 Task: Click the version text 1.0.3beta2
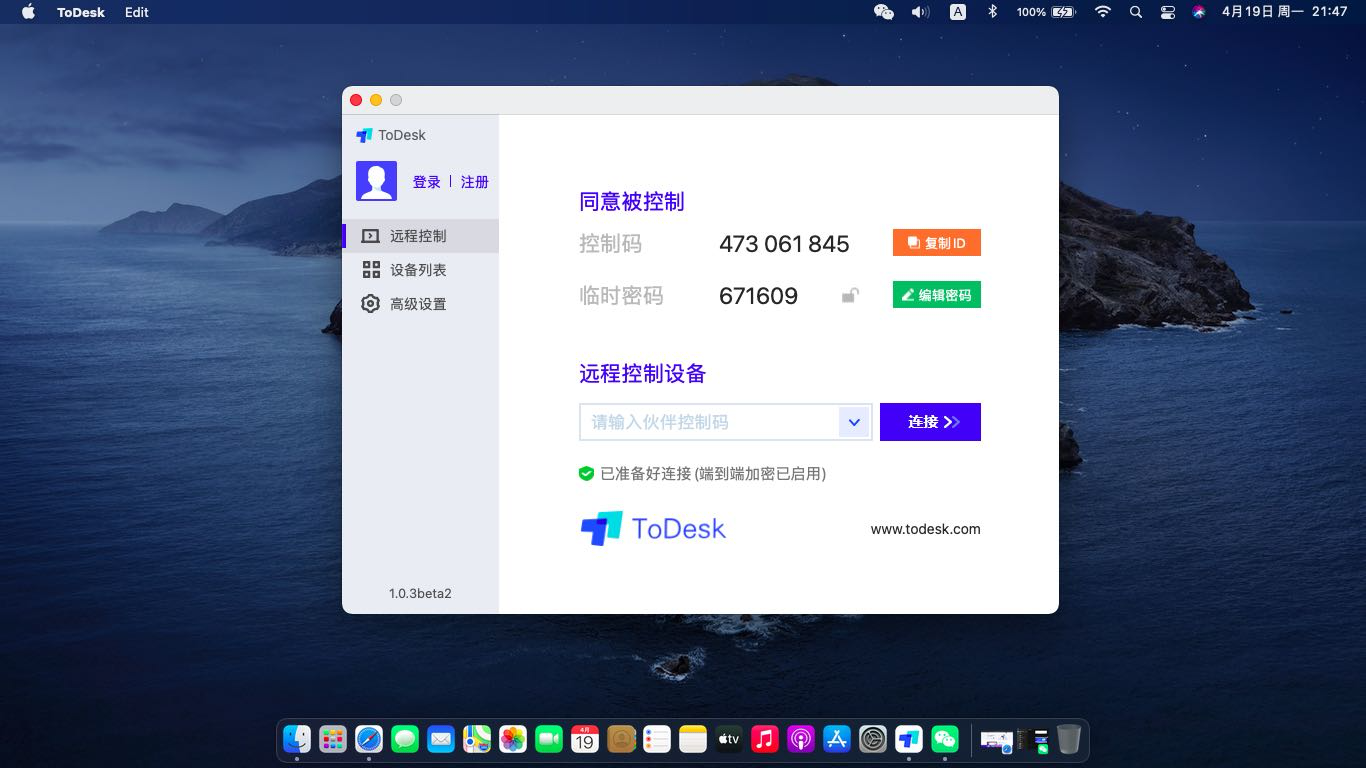click(420, 593)
